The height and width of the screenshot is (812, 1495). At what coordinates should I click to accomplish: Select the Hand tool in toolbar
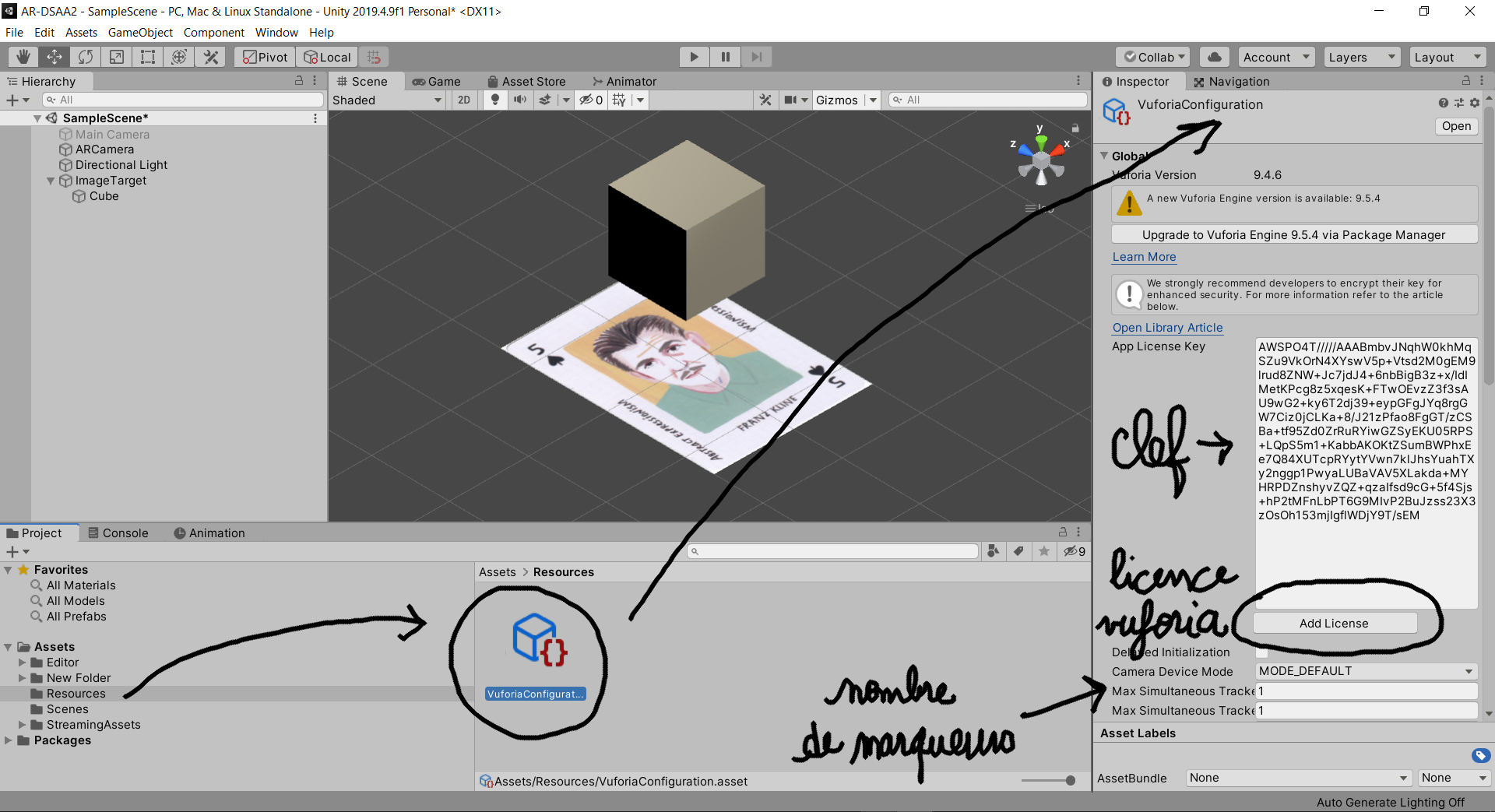(x=23, y=57)
